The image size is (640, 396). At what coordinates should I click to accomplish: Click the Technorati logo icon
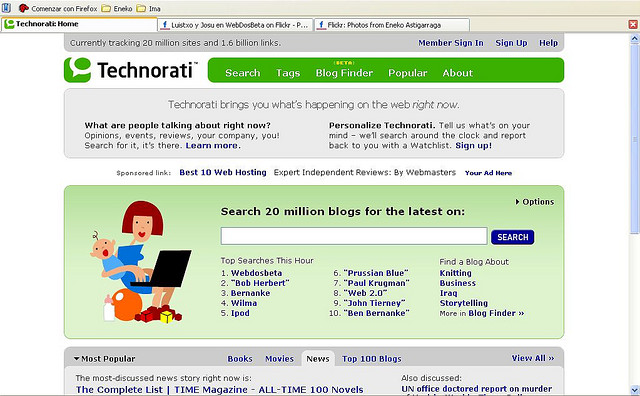point(78,70)
